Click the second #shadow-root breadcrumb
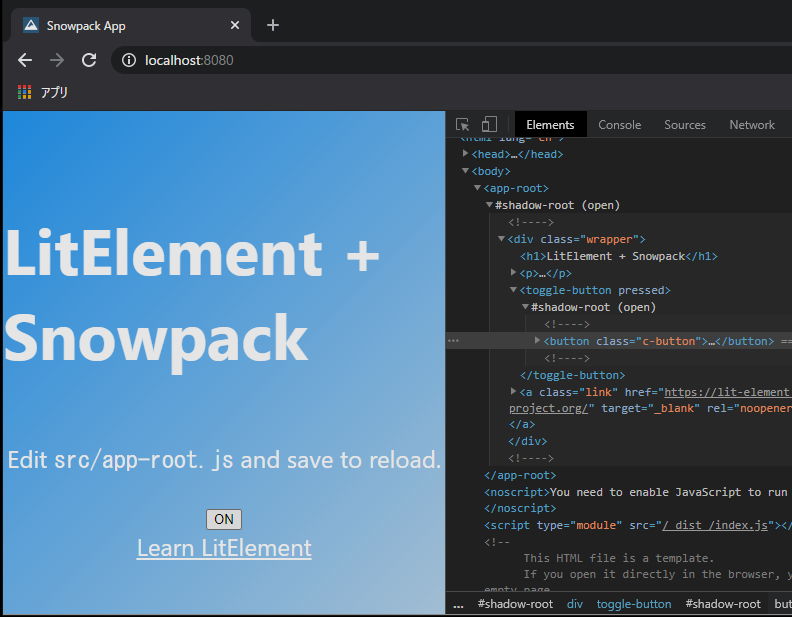The width and height of the screenshot is (792, 617). pyautogui.click(x=723, y=604)
